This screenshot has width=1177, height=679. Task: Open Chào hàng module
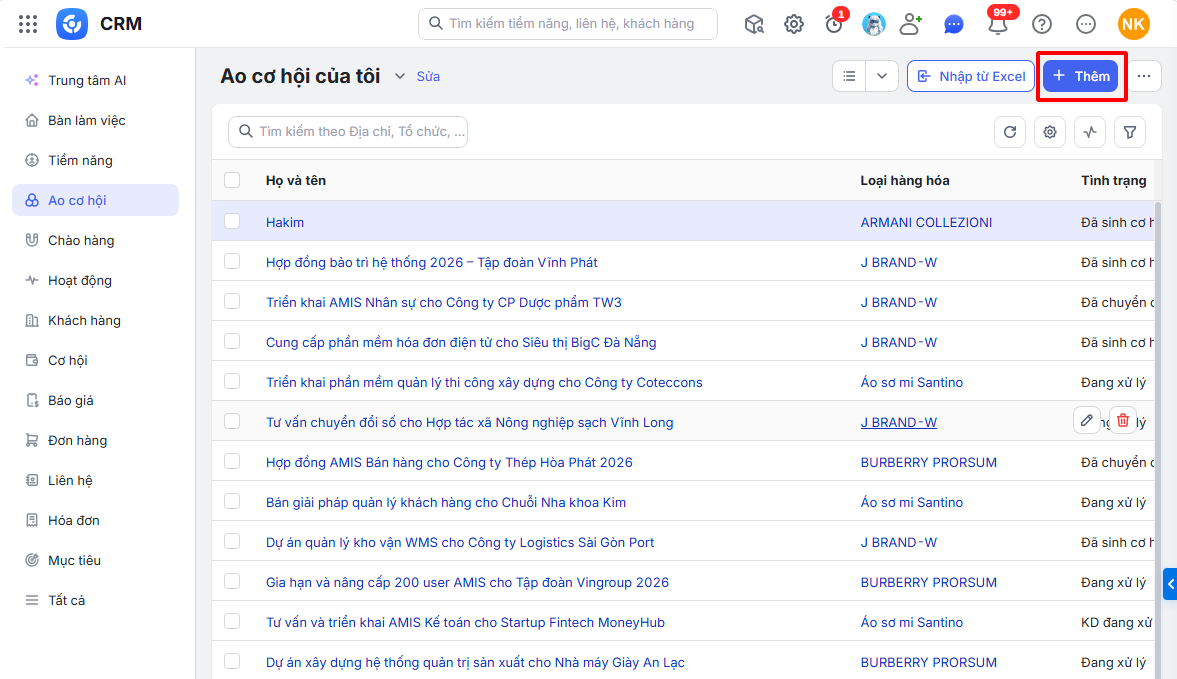coord(95,240)
